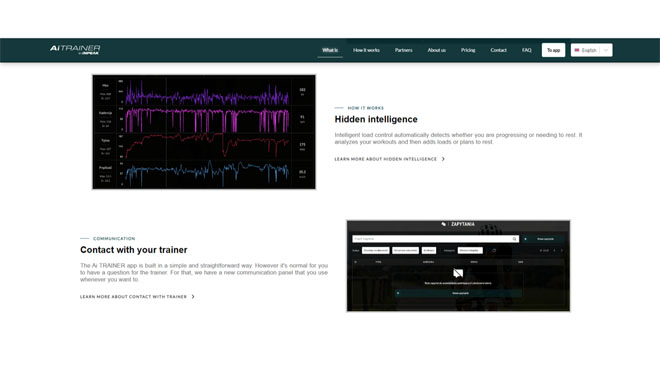Follow Learn more about contact with trainer

133,297
